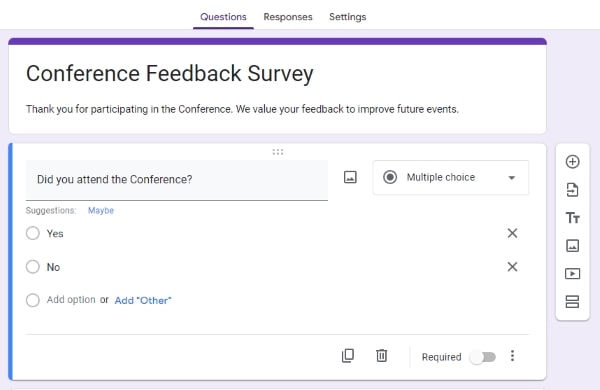The height and width of the screenshot is (390, 600).
Task: Remove the Yes option
Action: pyautogui.click(x=512, y=233)
